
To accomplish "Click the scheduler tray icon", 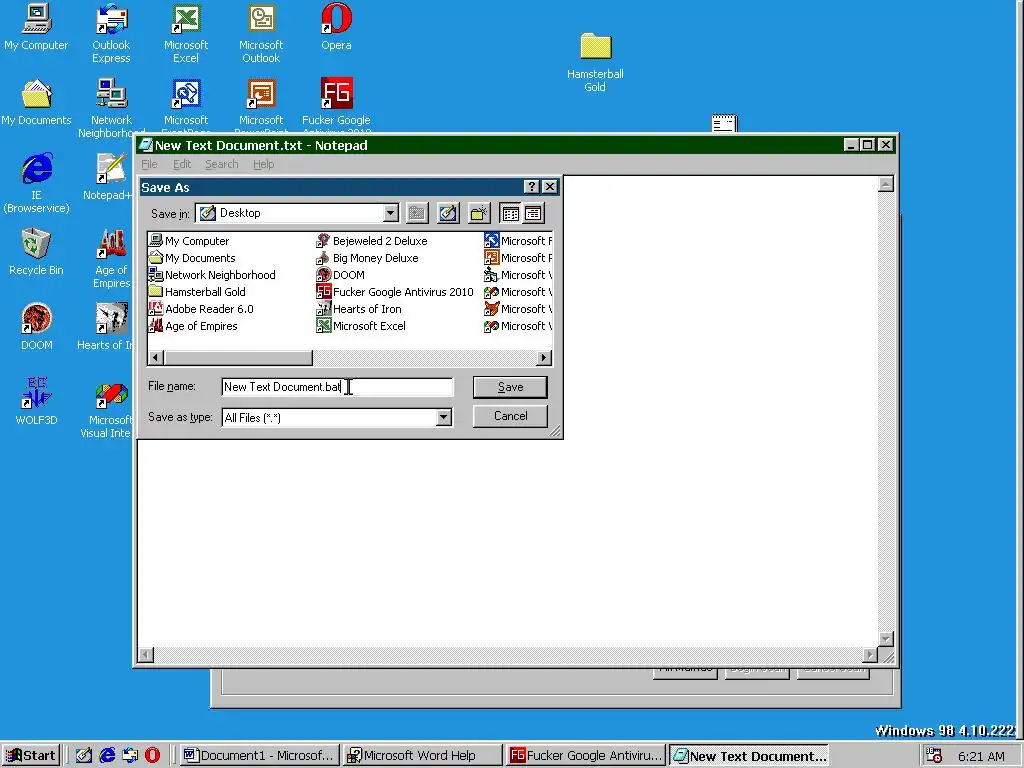I will (934, 756).
